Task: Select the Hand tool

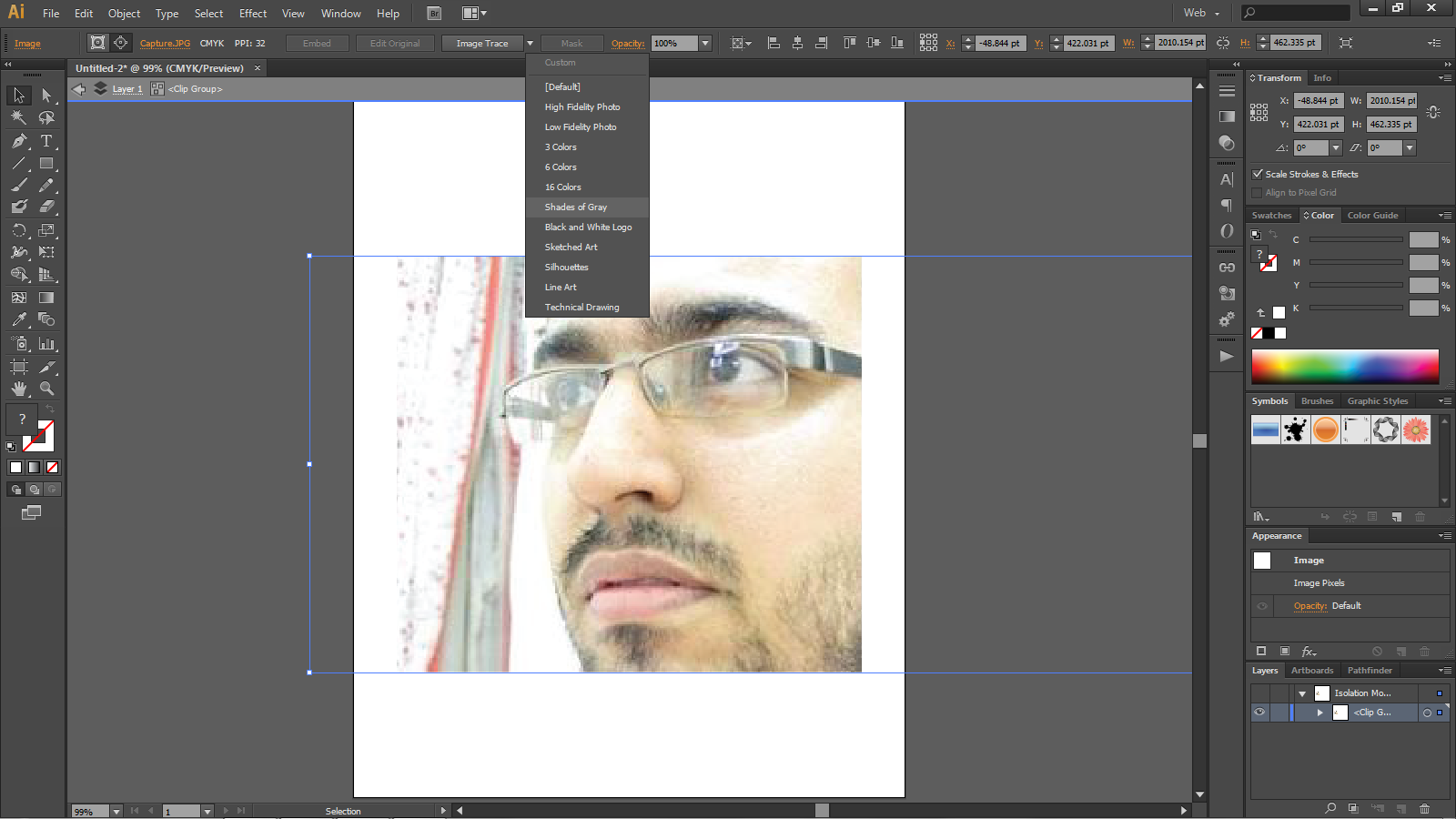Action: 19,389
